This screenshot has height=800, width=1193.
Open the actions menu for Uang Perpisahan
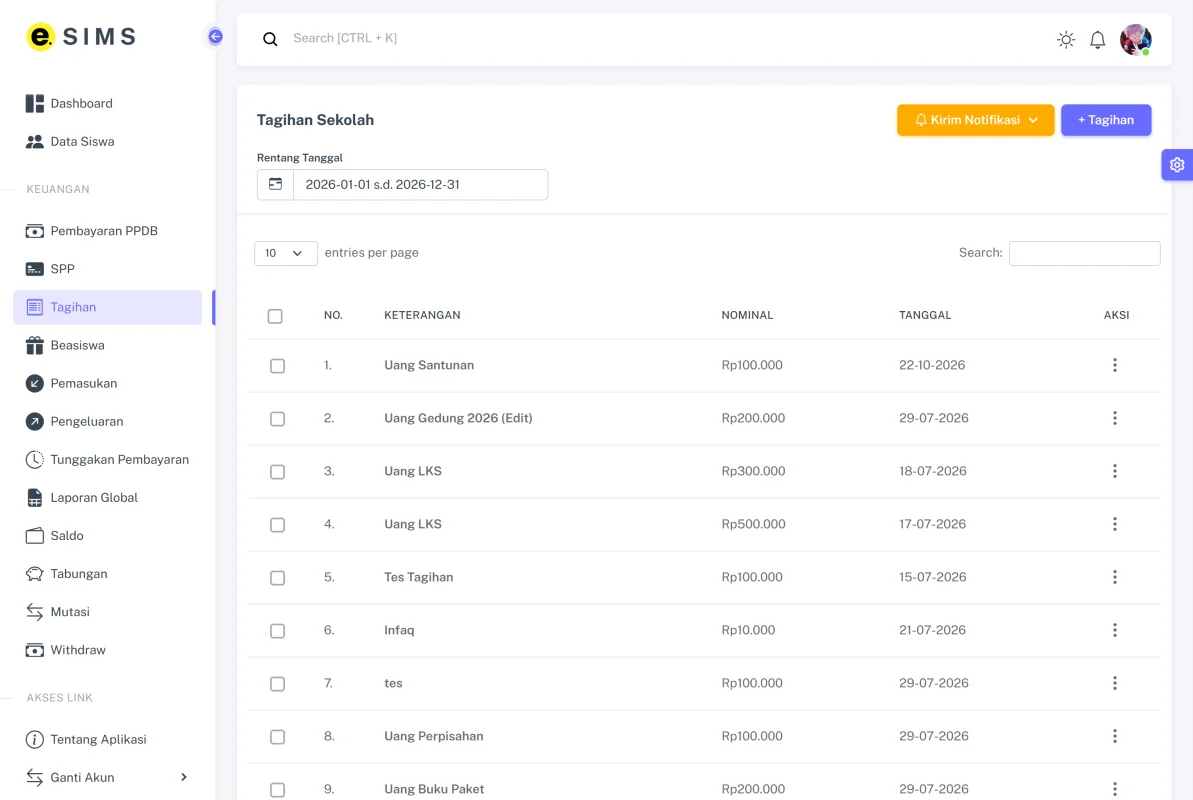click(x=1115, y=736)
